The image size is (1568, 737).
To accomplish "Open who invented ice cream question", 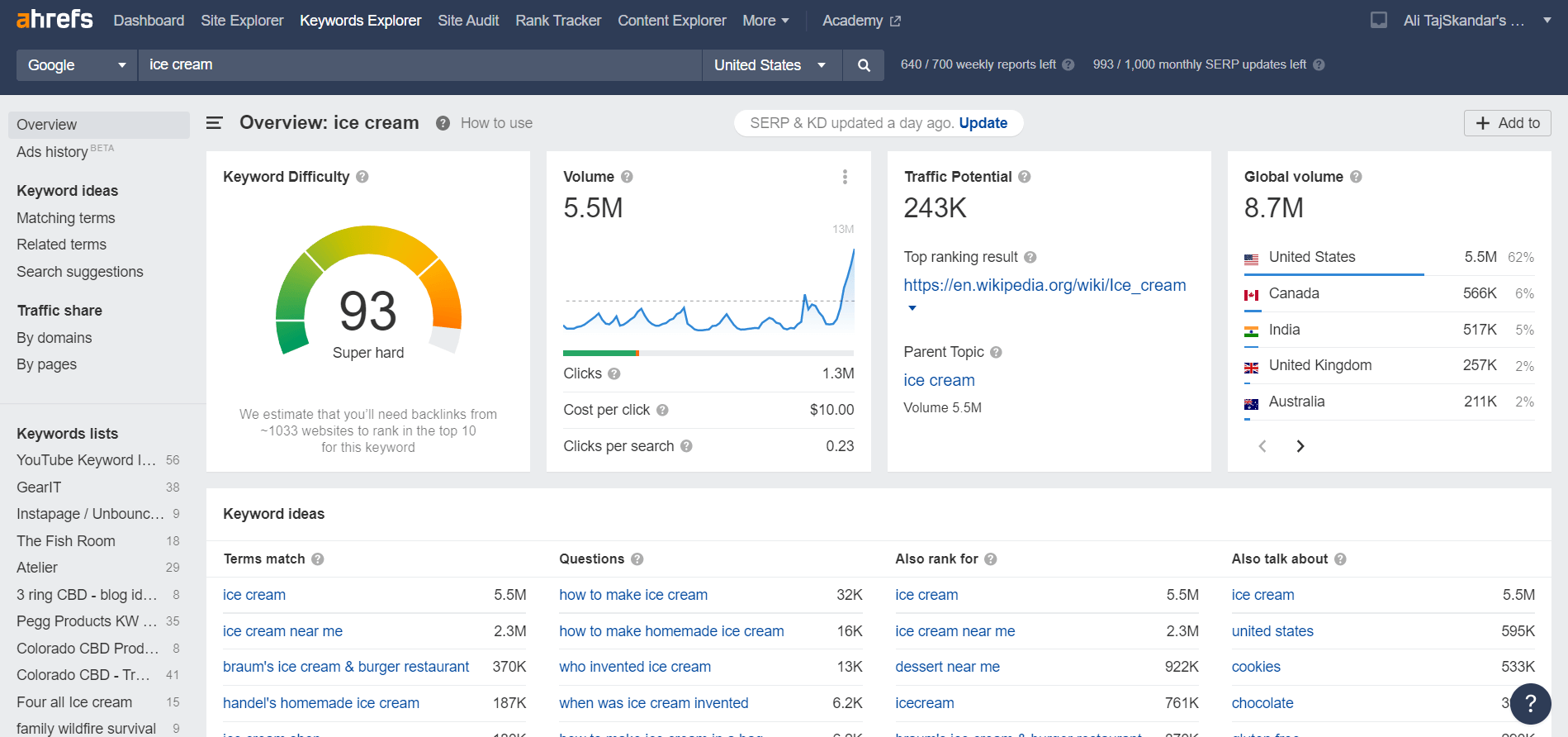I will (x=635, y=667).
